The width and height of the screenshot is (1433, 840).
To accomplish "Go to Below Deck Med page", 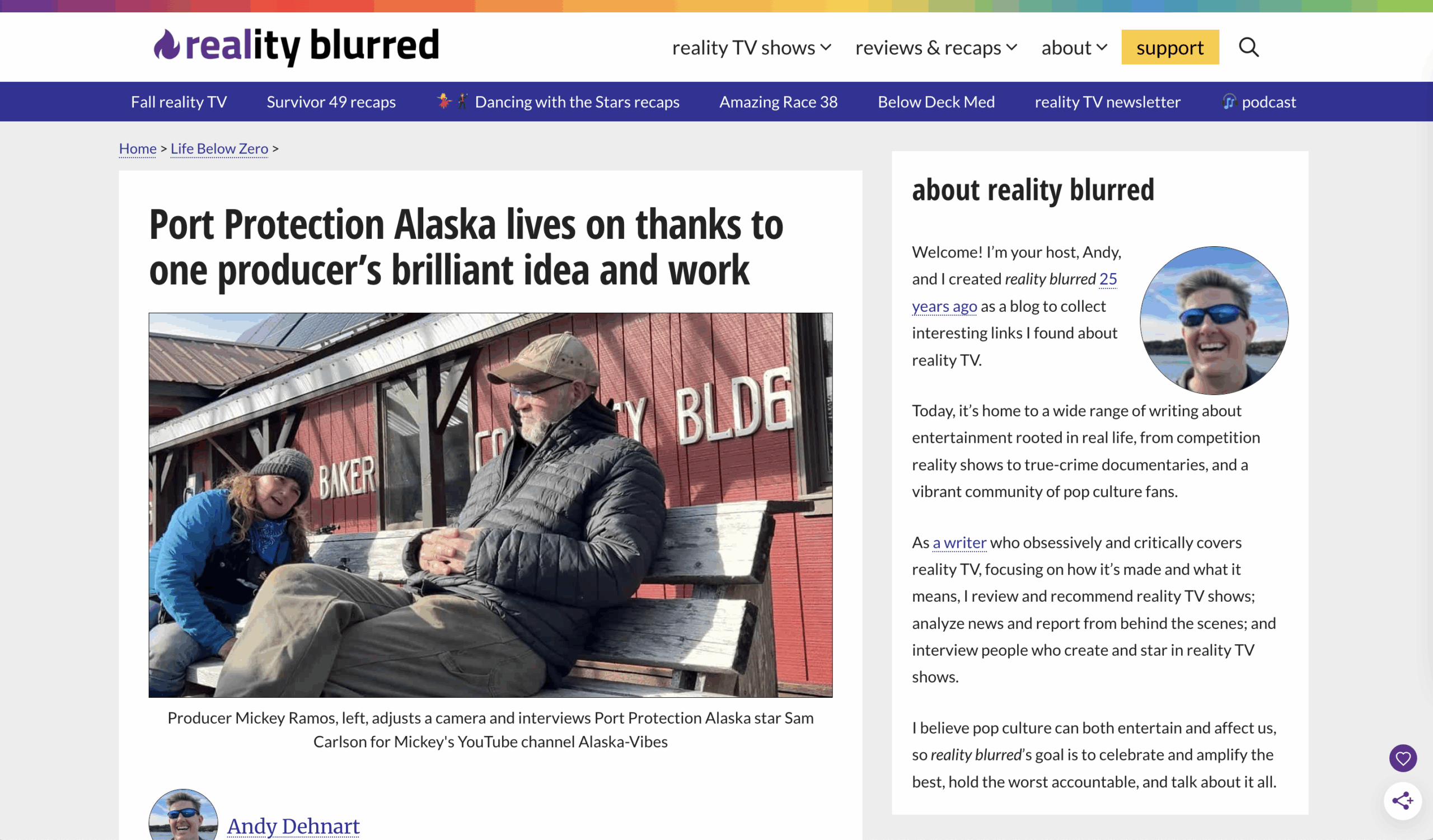I will [x=935, y=102].
